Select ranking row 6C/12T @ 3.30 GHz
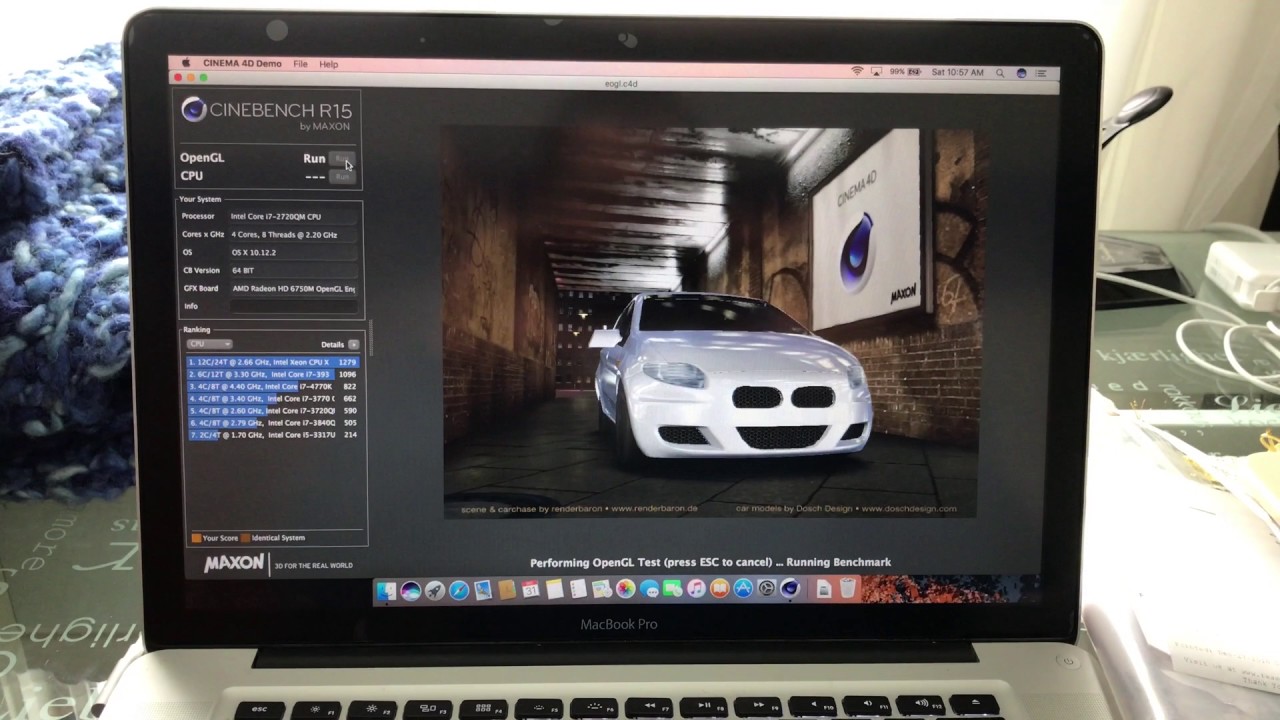The image size is (1280, 720). click(272, 374)
